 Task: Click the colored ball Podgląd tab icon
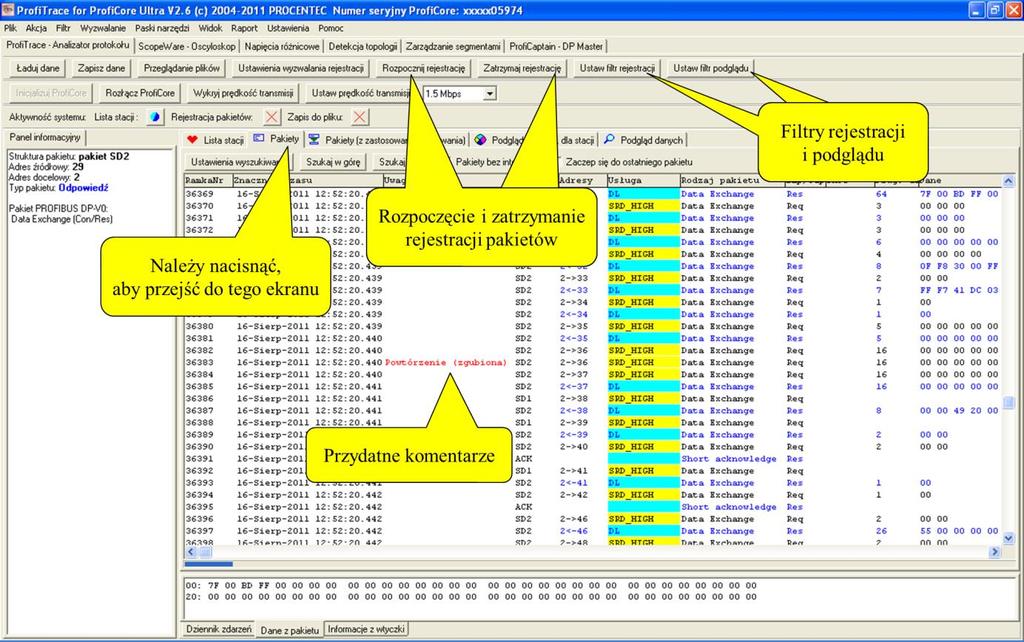[x=480, y=140]
